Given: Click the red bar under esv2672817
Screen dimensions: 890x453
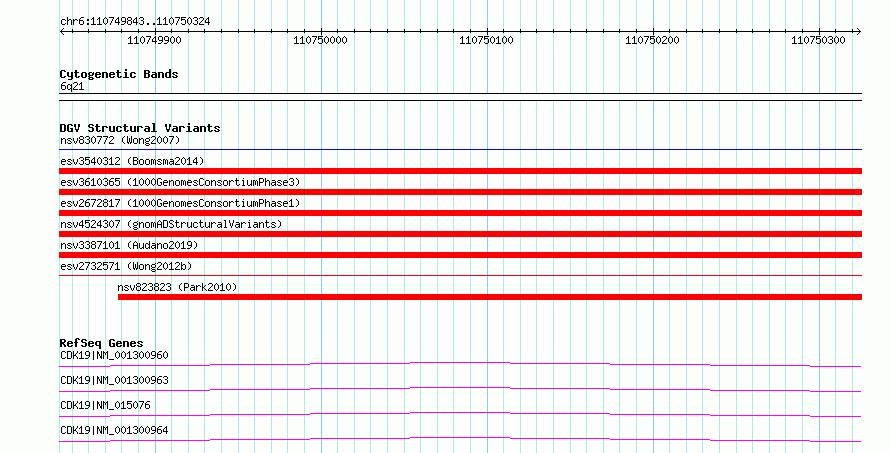Looking at the screenshot, I should (460, 213).
